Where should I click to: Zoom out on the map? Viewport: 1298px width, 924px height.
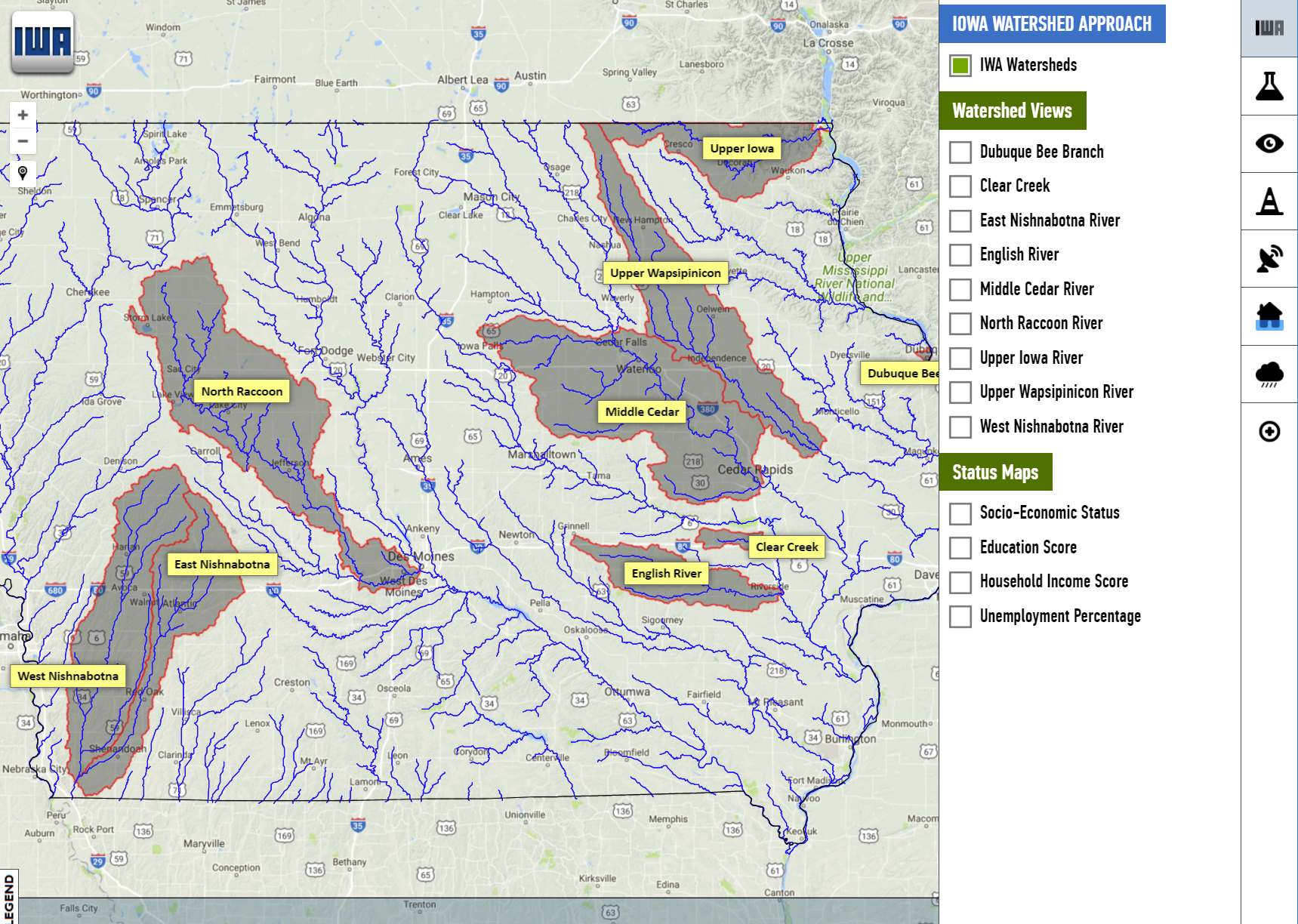(23, 141)
